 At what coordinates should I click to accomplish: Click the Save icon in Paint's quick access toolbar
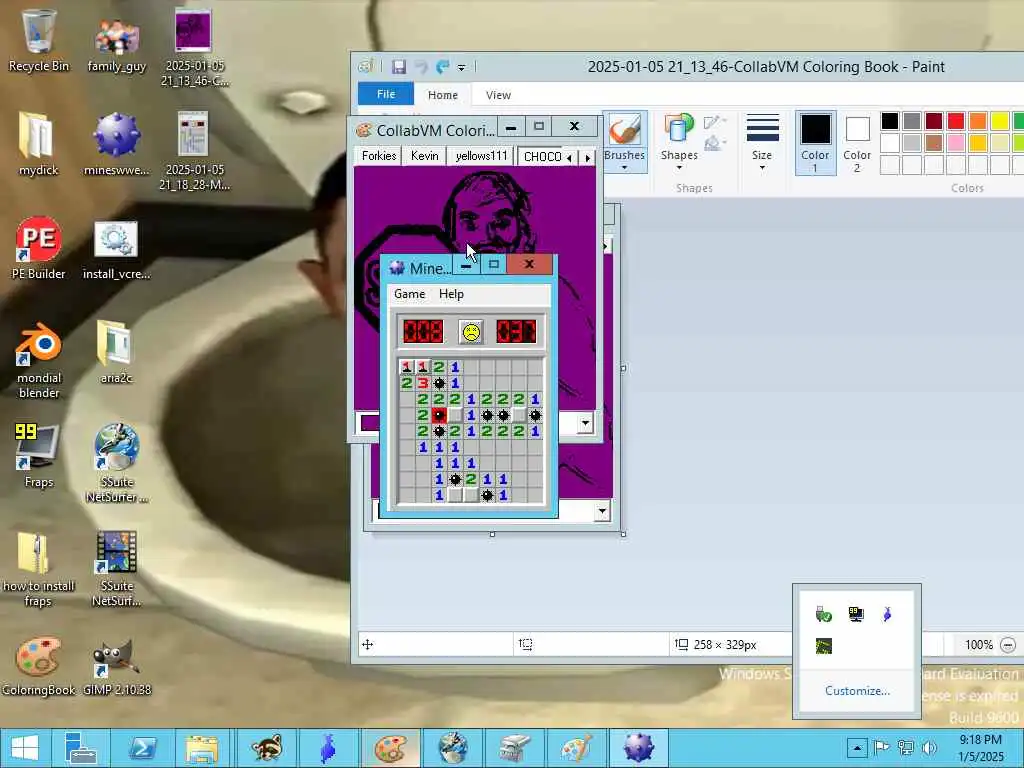pos(398,67)
